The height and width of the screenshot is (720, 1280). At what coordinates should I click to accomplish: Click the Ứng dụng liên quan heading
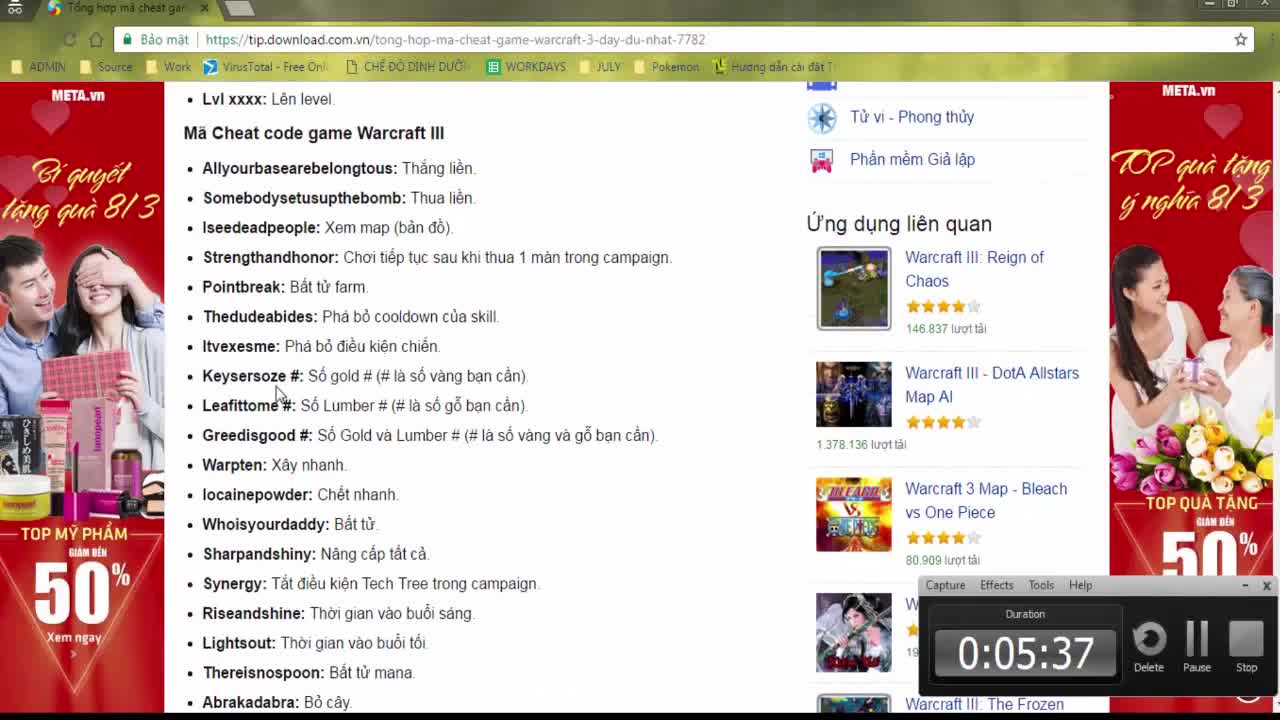click(899, 223)
